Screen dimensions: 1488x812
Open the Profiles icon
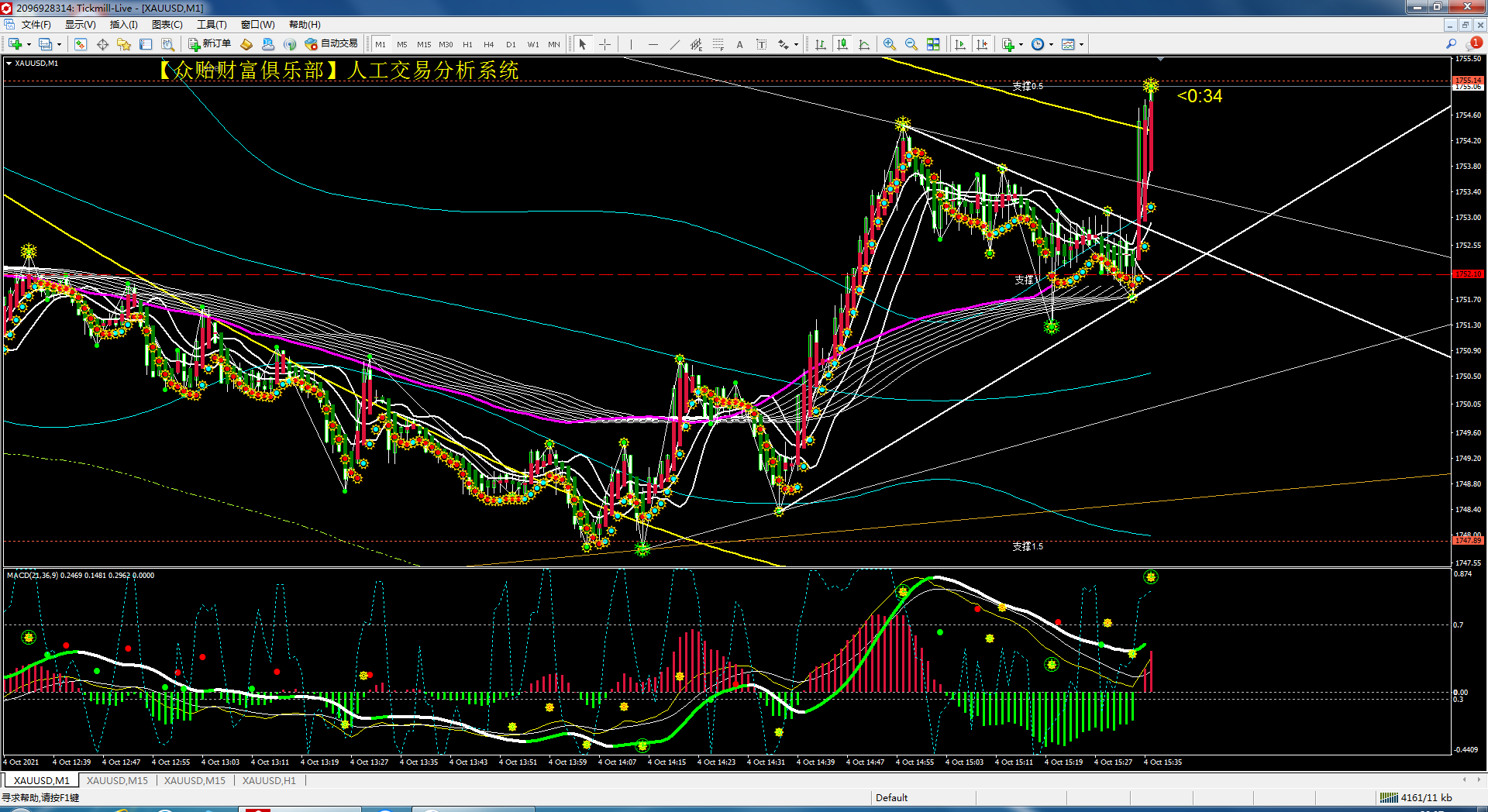pos(46,44)
